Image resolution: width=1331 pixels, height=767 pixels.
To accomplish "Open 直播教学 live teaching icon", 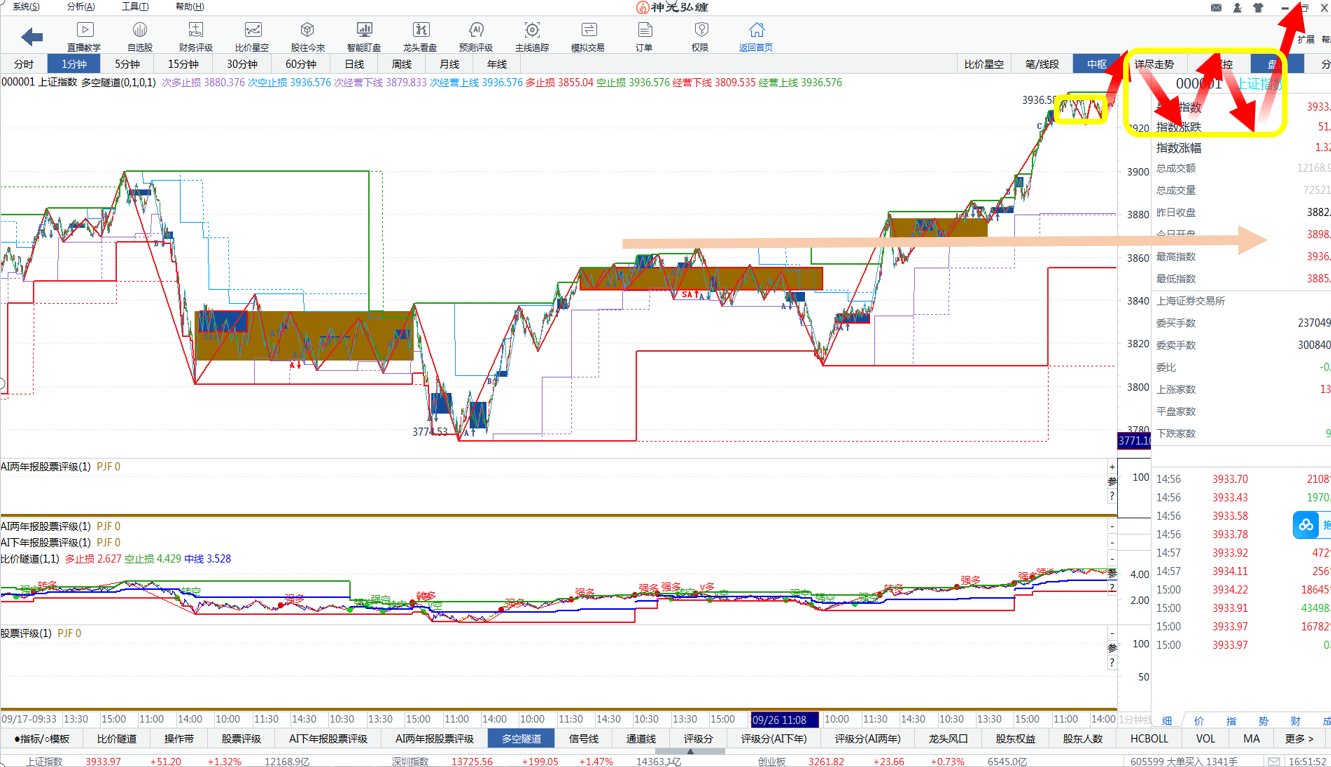I will [84, 36].
